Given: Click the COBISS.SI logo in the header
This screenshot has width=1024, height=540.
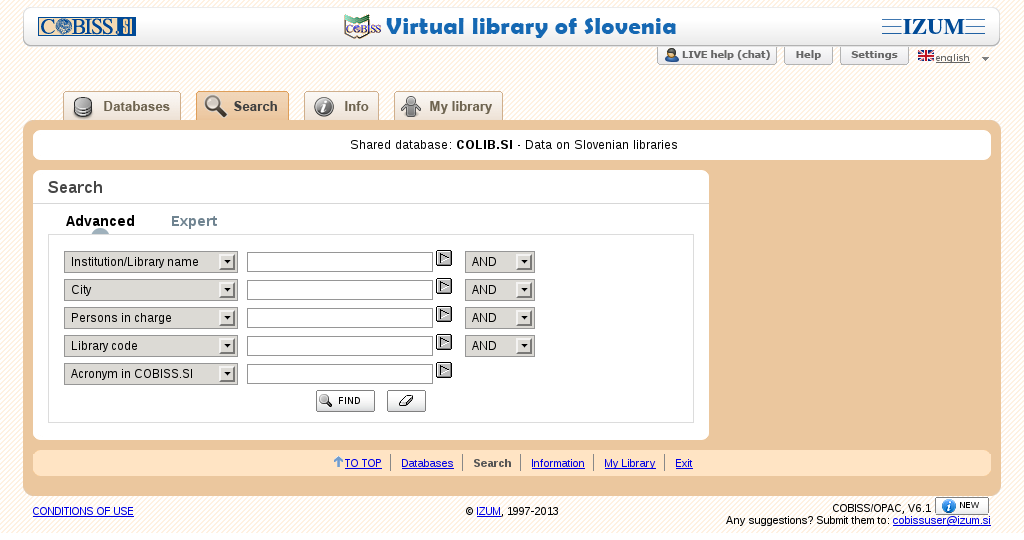Looking at the screenshot, I should [87, 27].
